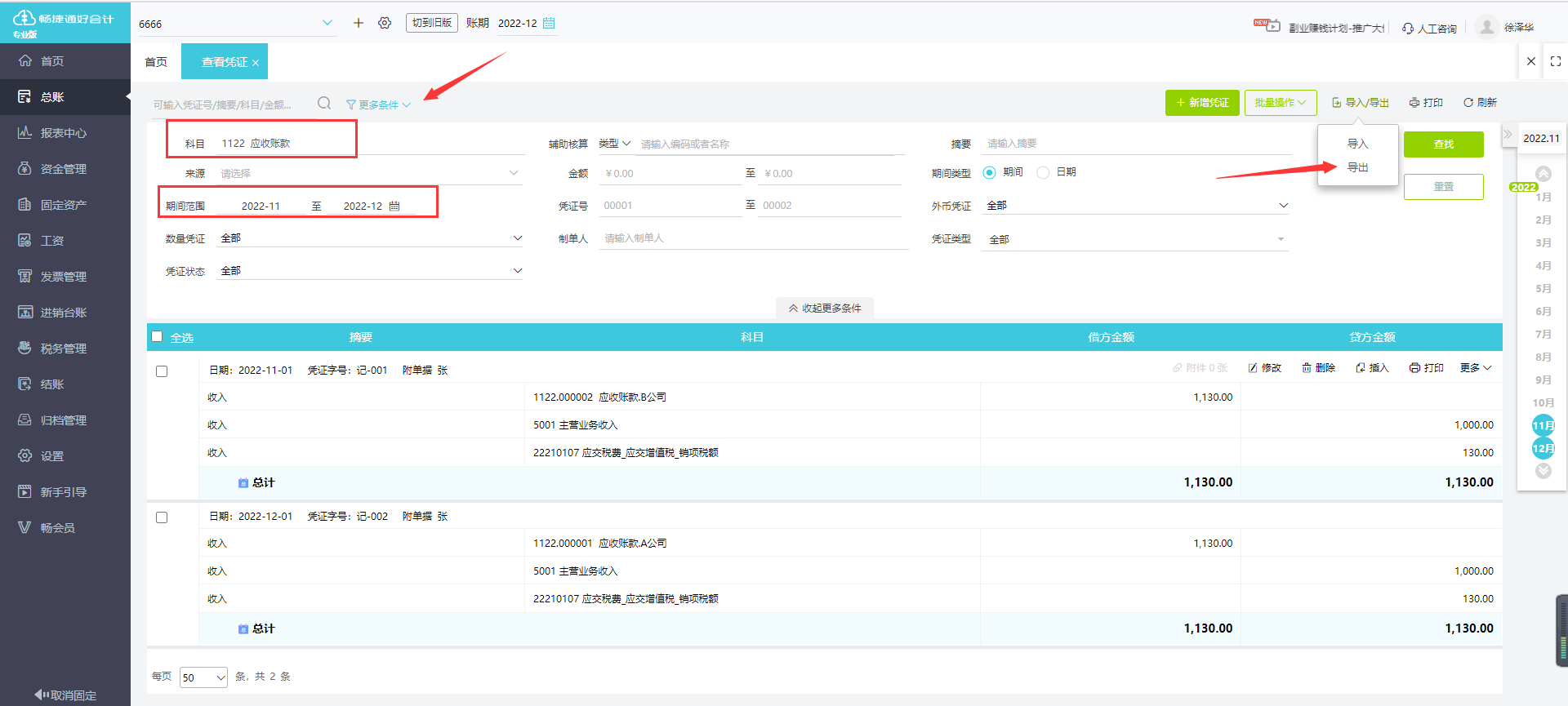This screenshot has width=1568, height=706.
Task: Select the 日期 radio button
Action: click(1043, 172)
